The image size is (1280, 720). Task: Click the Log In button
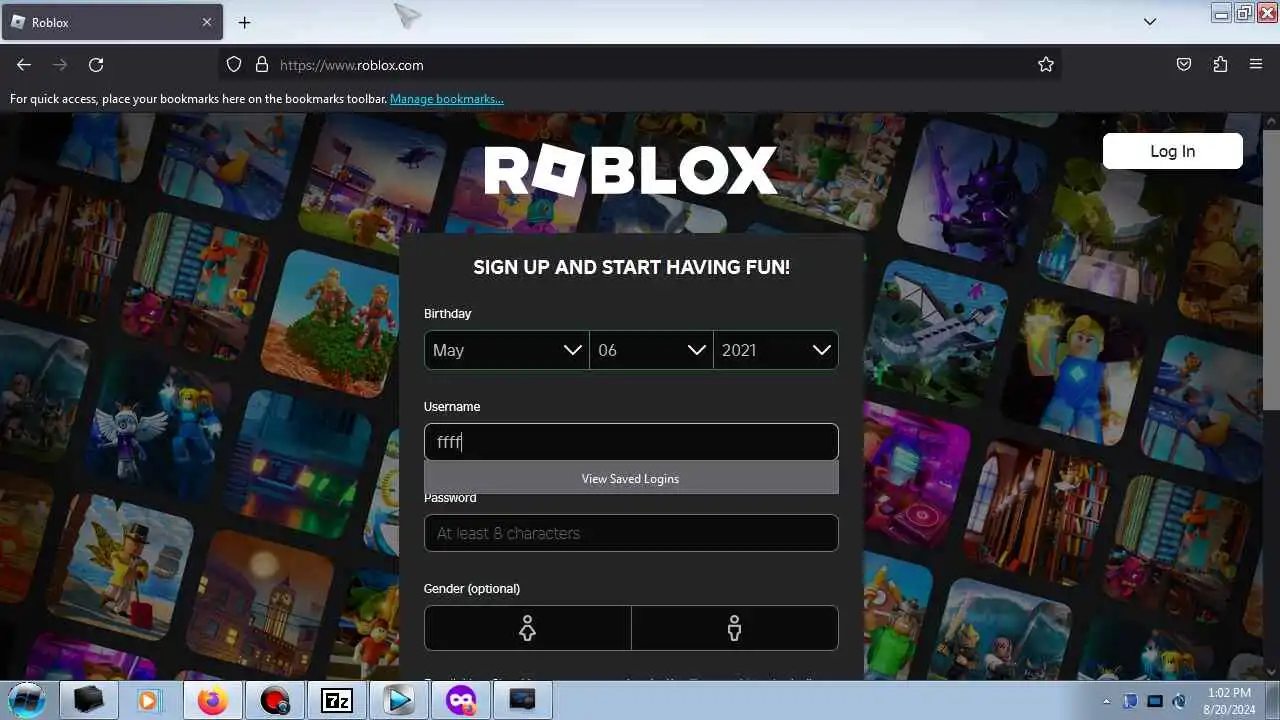(1173, 151)
